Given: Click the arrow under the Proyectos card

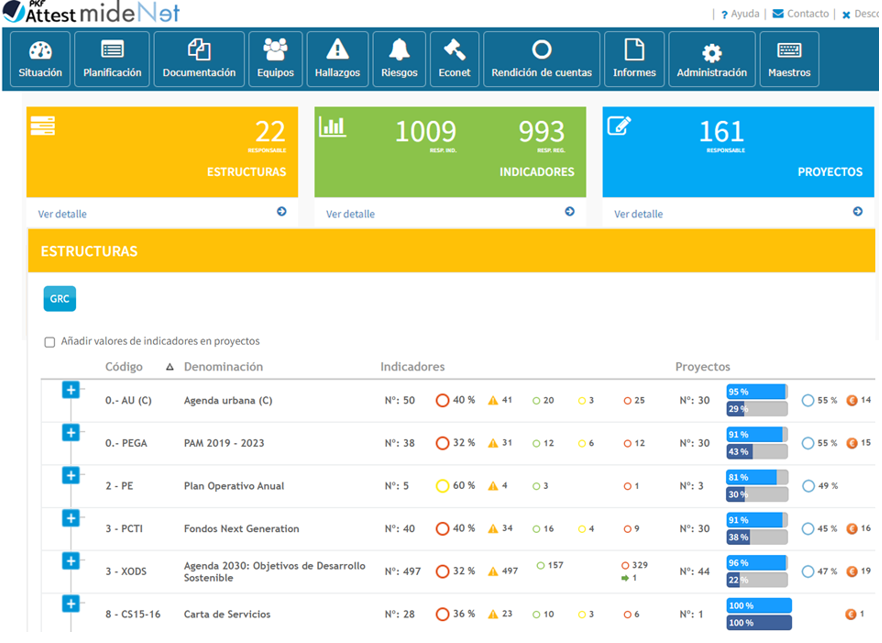Looking at the screenshot, I should click(858, 212).
